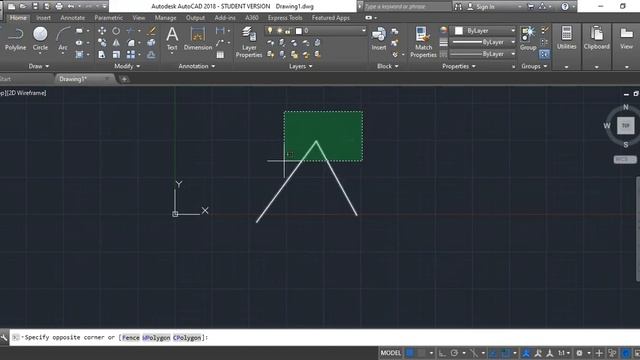Click the Table icon in Annotation panel
Screen dimensions: 640x360
[220, 55]
